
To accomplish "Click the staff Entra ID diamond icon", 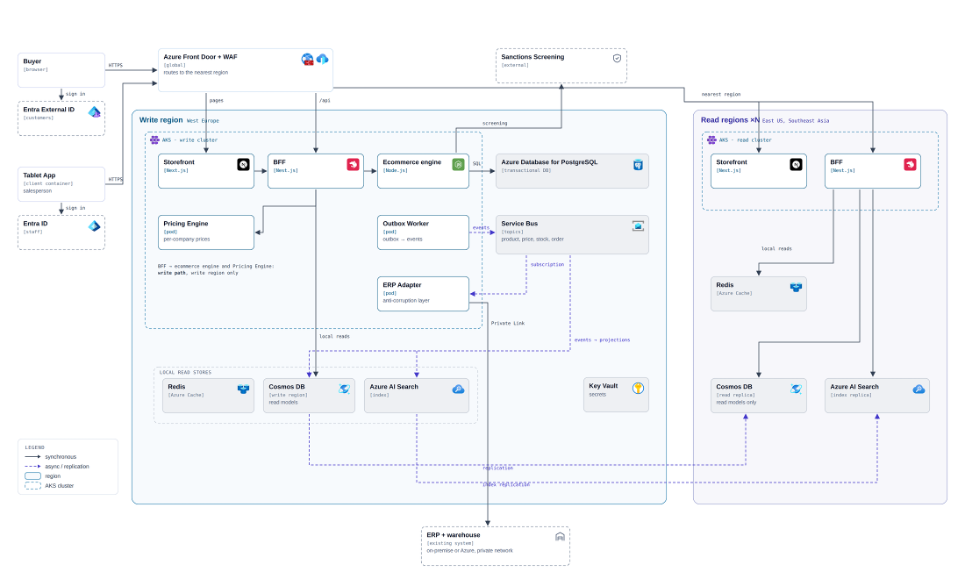I will tap(94, 226).
